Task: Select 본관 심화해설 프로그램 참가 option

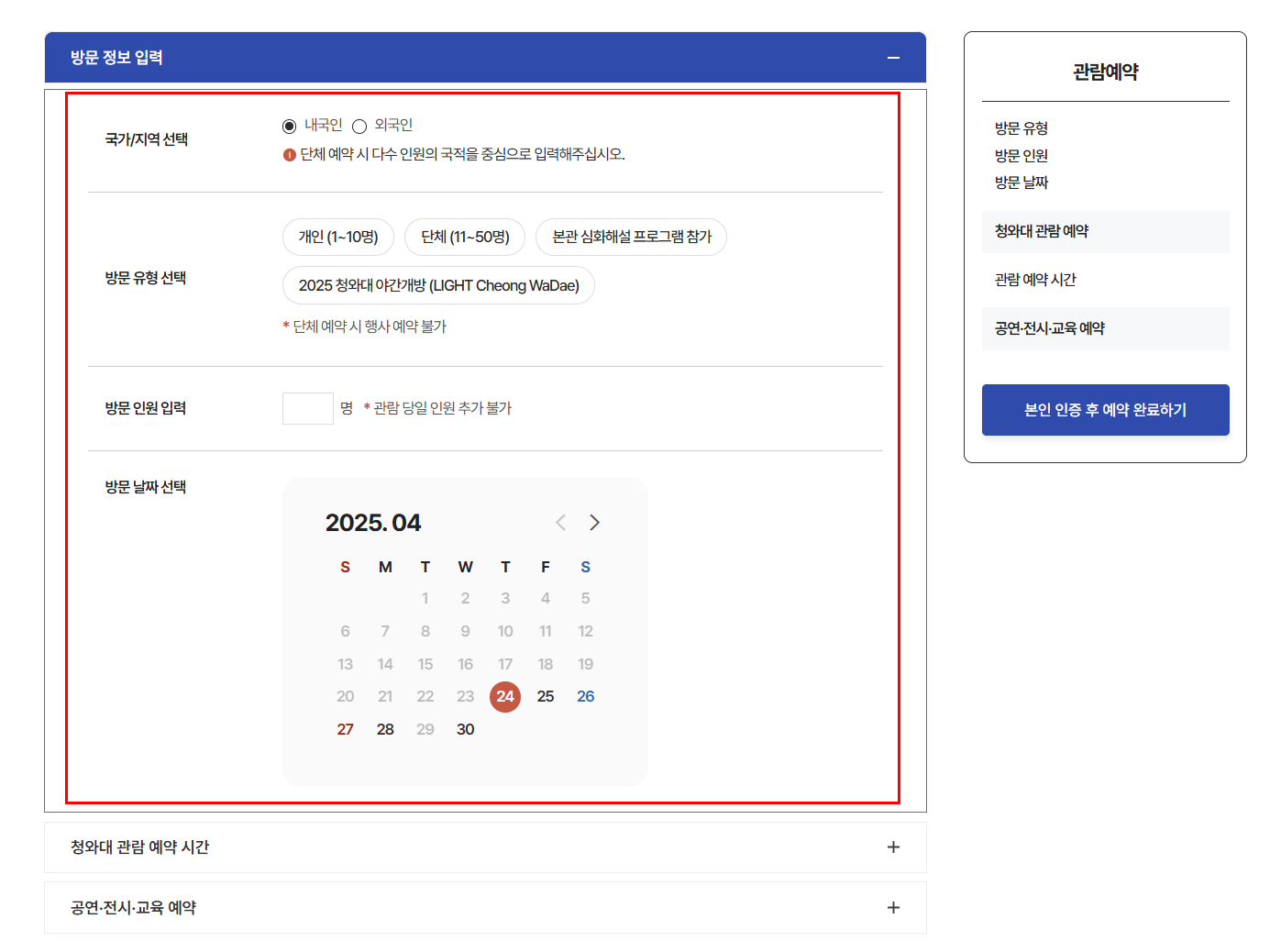Action: pyautogui.click(x=630, y=237)
